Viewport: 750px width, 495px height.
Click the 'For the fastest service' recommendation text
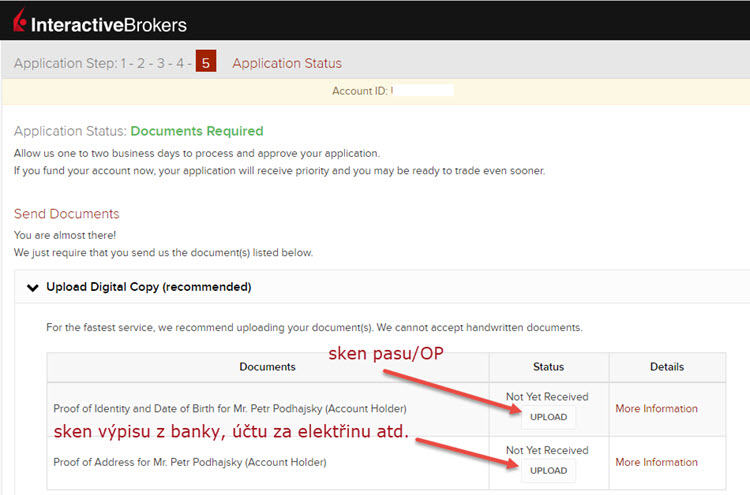point(314,328)
